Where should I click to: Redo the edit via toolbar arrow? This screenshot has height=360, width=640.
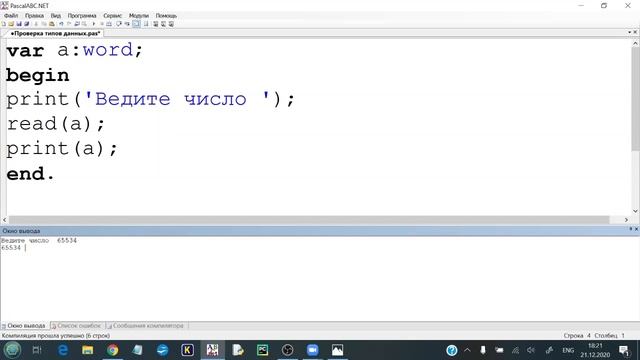(x=69, y=24)
